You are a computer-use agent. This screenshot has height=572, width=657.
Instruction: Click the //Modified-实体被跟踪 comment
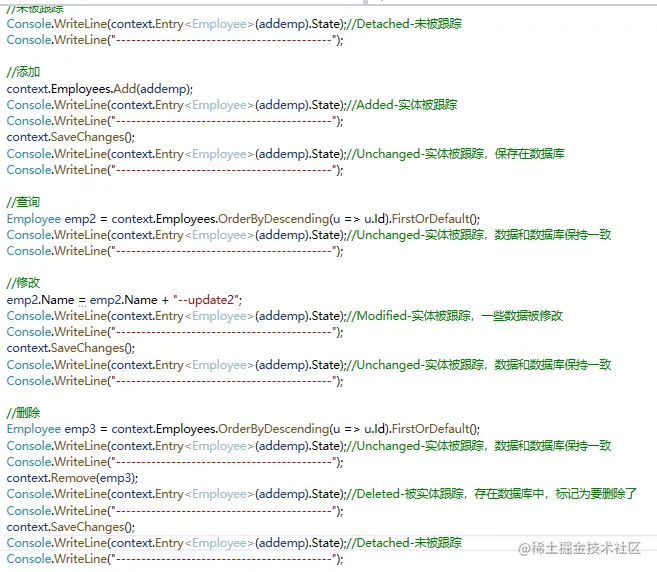pos(455,316)
